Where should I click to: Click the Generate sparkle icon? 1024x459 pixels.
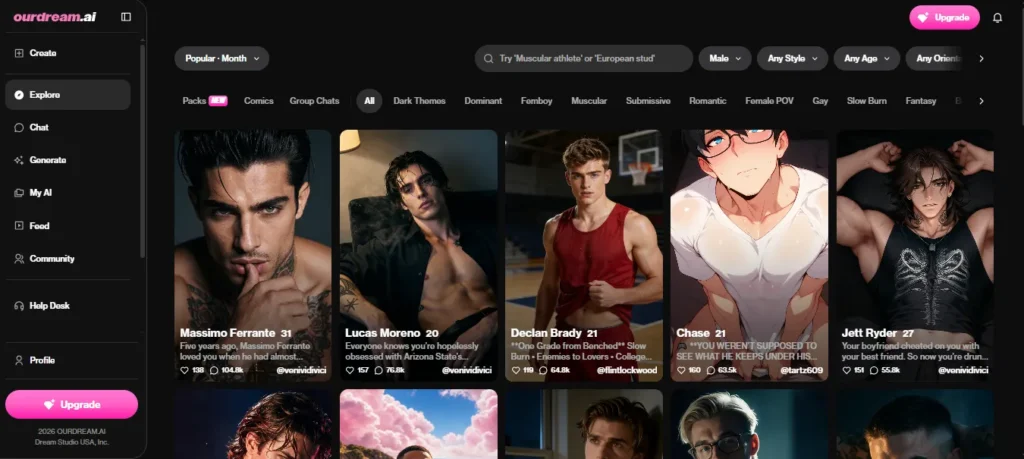coord(19,160)
